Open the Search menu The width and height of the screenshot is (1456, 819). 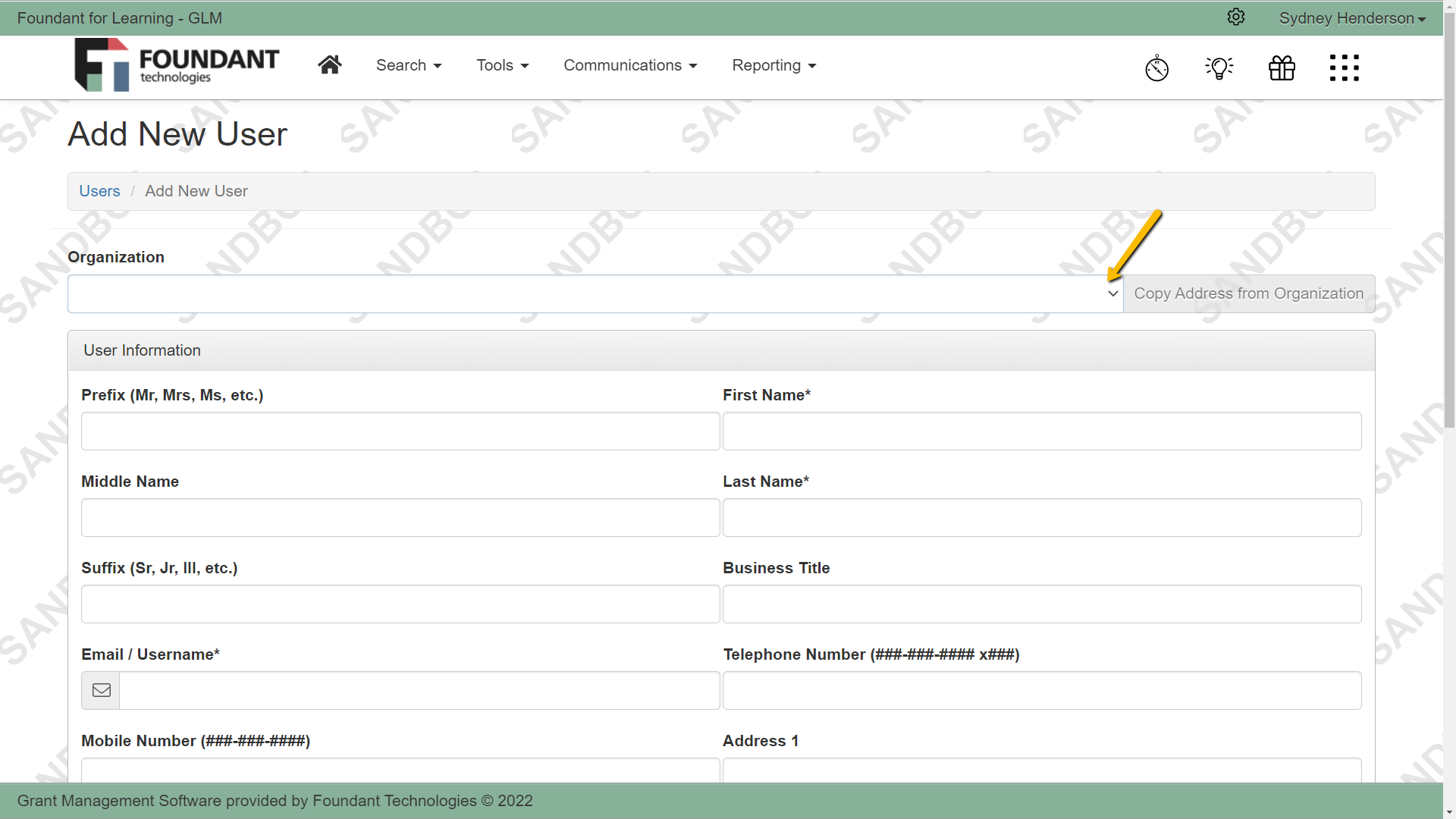tap(408, 65)
